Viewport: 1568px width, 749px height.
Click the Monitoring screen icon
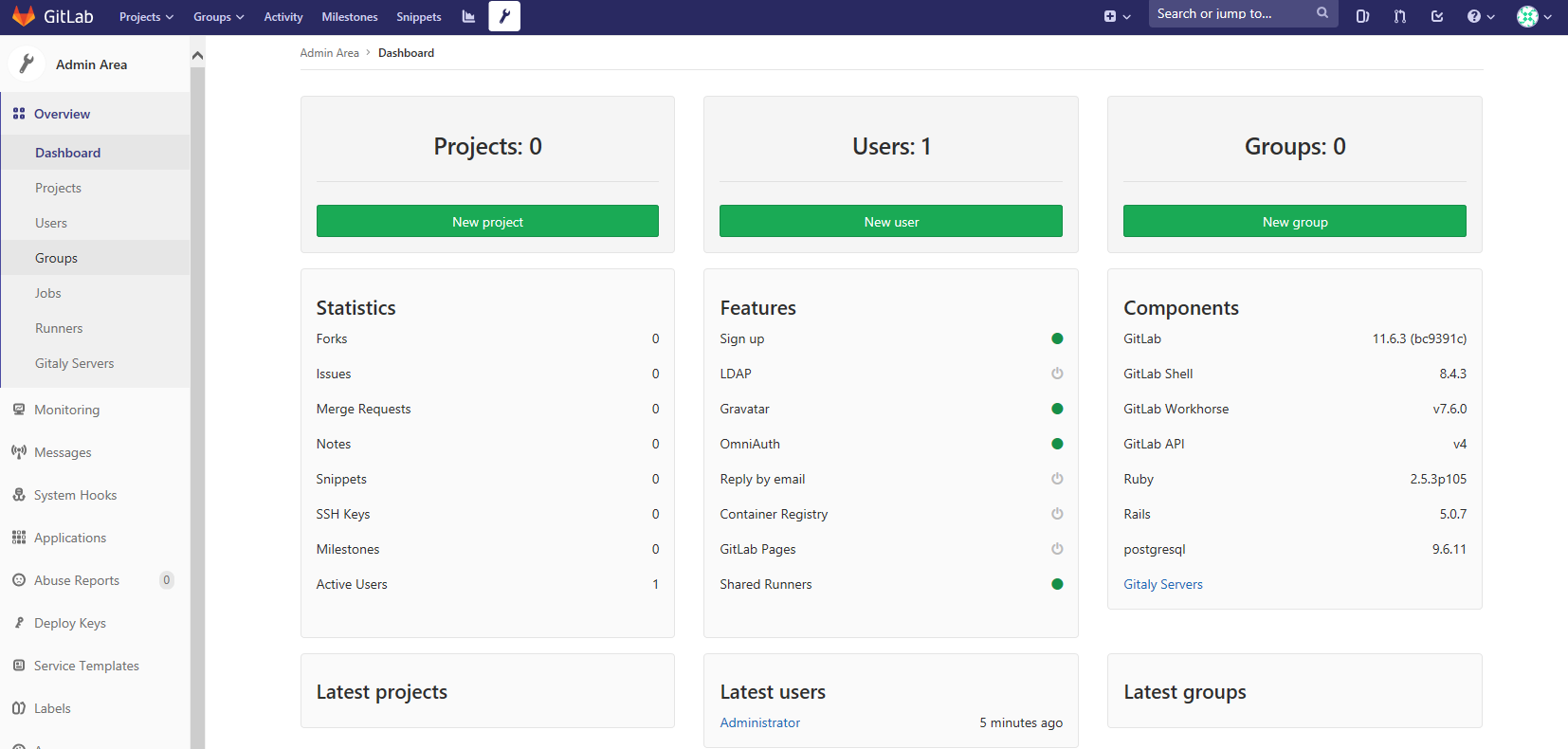[x=19, y=410]
